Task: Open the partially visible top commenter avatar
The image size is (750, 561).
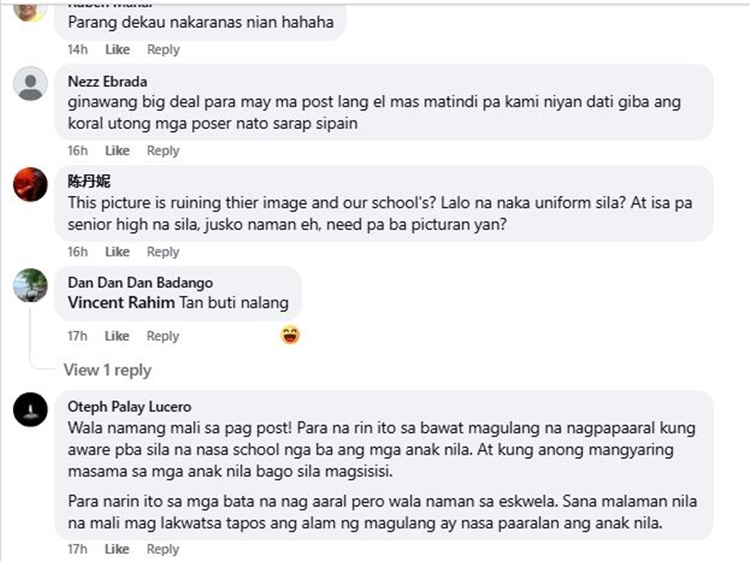Action: [x=30, y=11]
